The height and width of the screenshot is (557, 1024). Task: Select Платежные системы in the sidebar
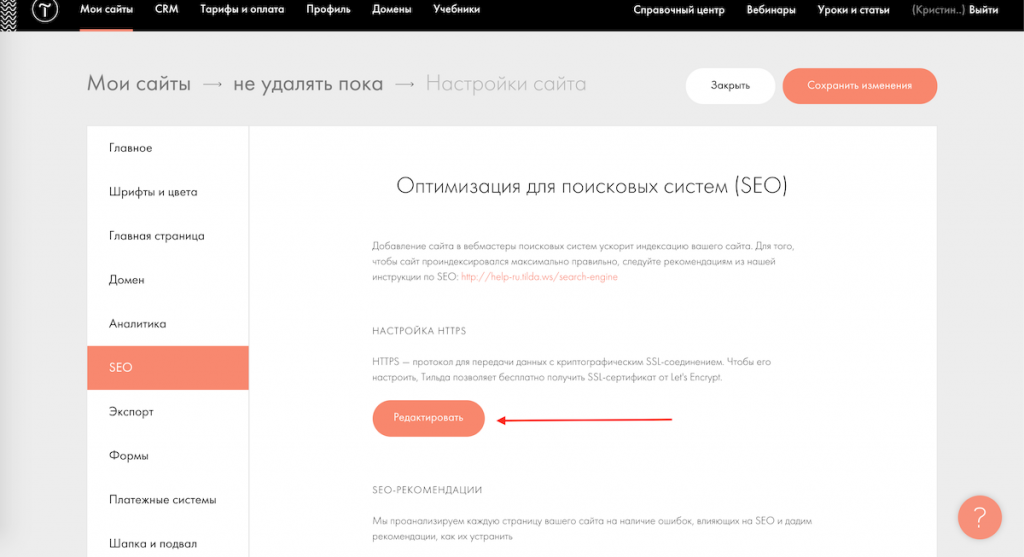[163, 500]
